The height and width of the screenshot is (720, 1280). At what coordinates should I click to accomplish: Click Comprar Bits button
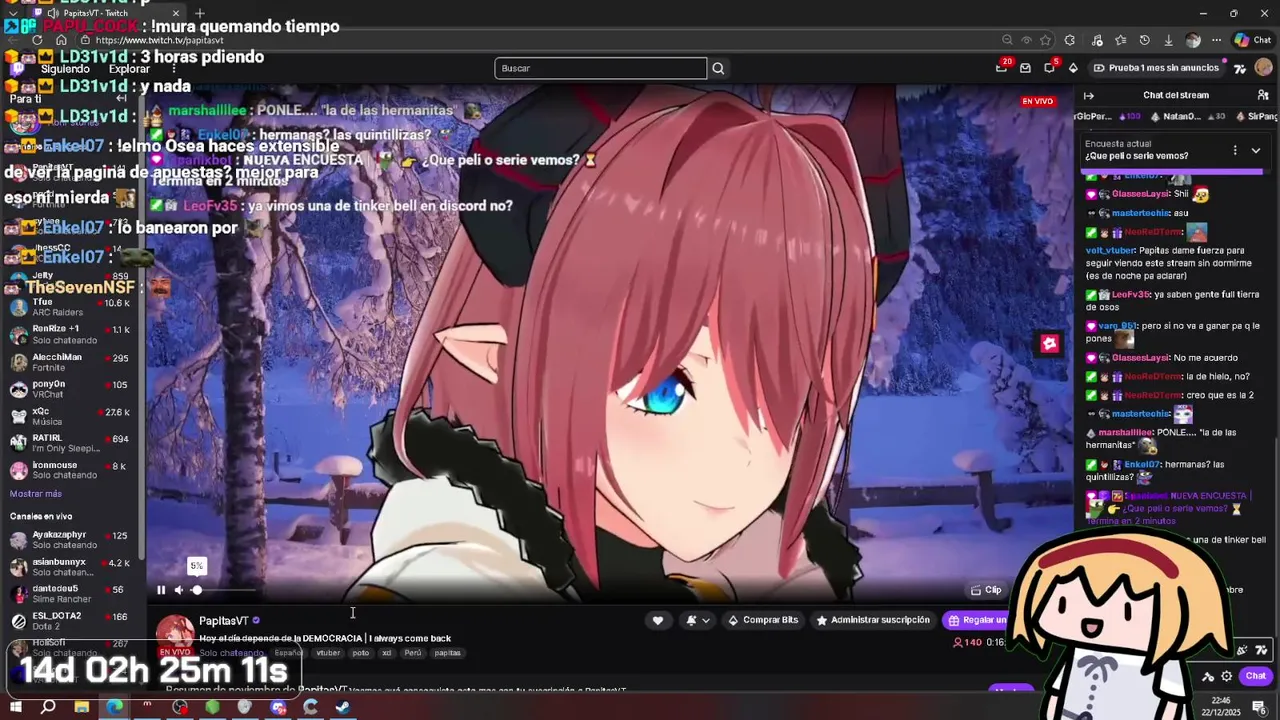tap(763, 620)
